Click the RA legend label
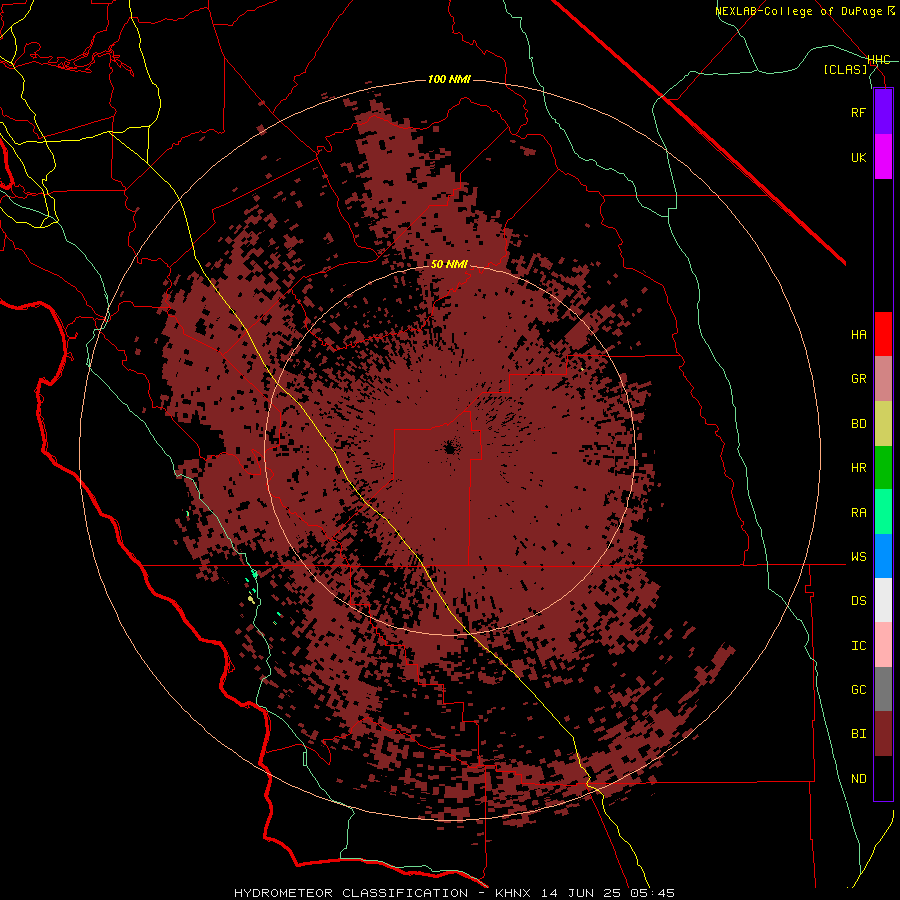Screen dimensions: 900x900 click(858, 512)
